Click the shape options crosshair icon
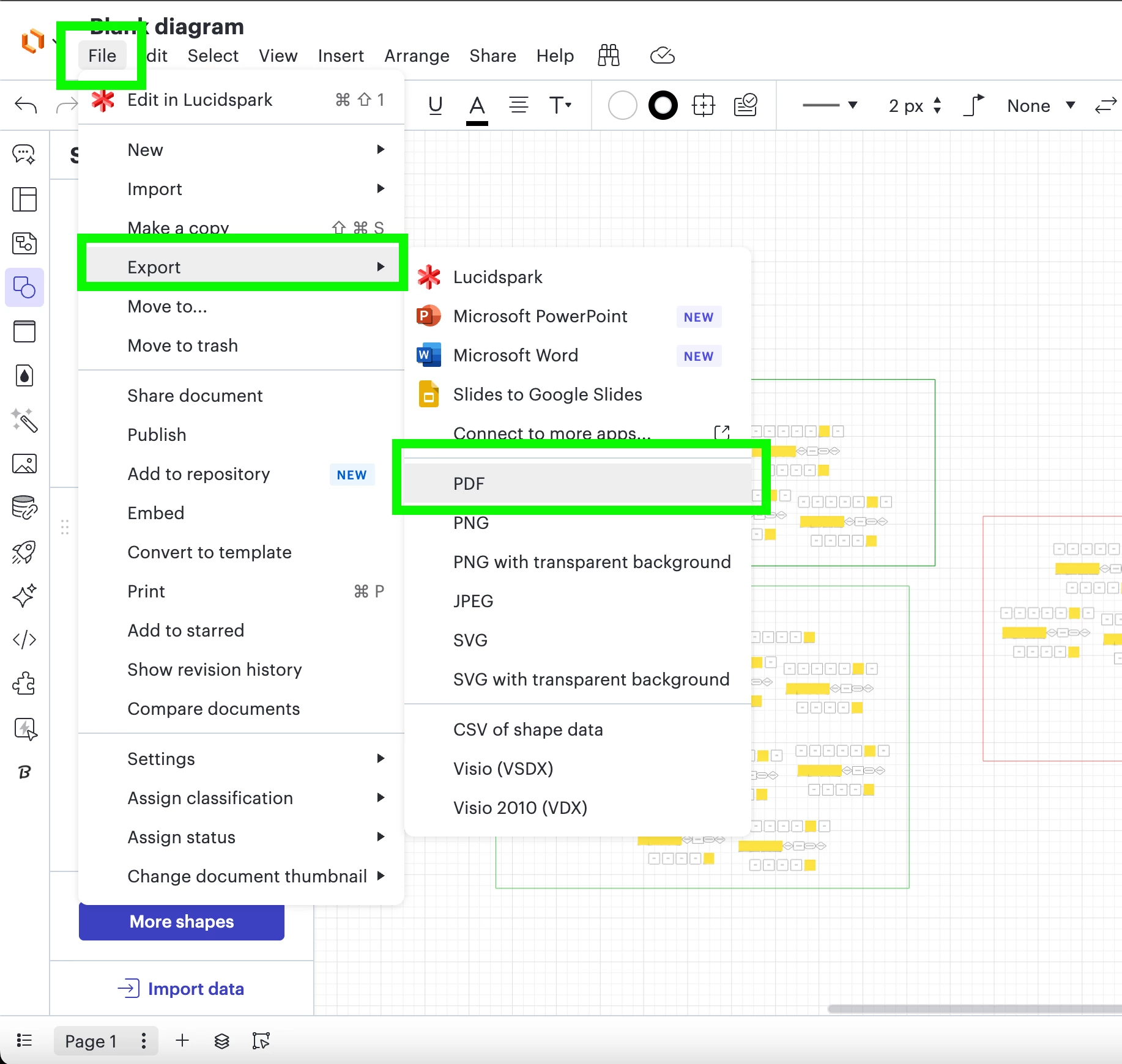1122x1064 pixels. pos(704,105)
